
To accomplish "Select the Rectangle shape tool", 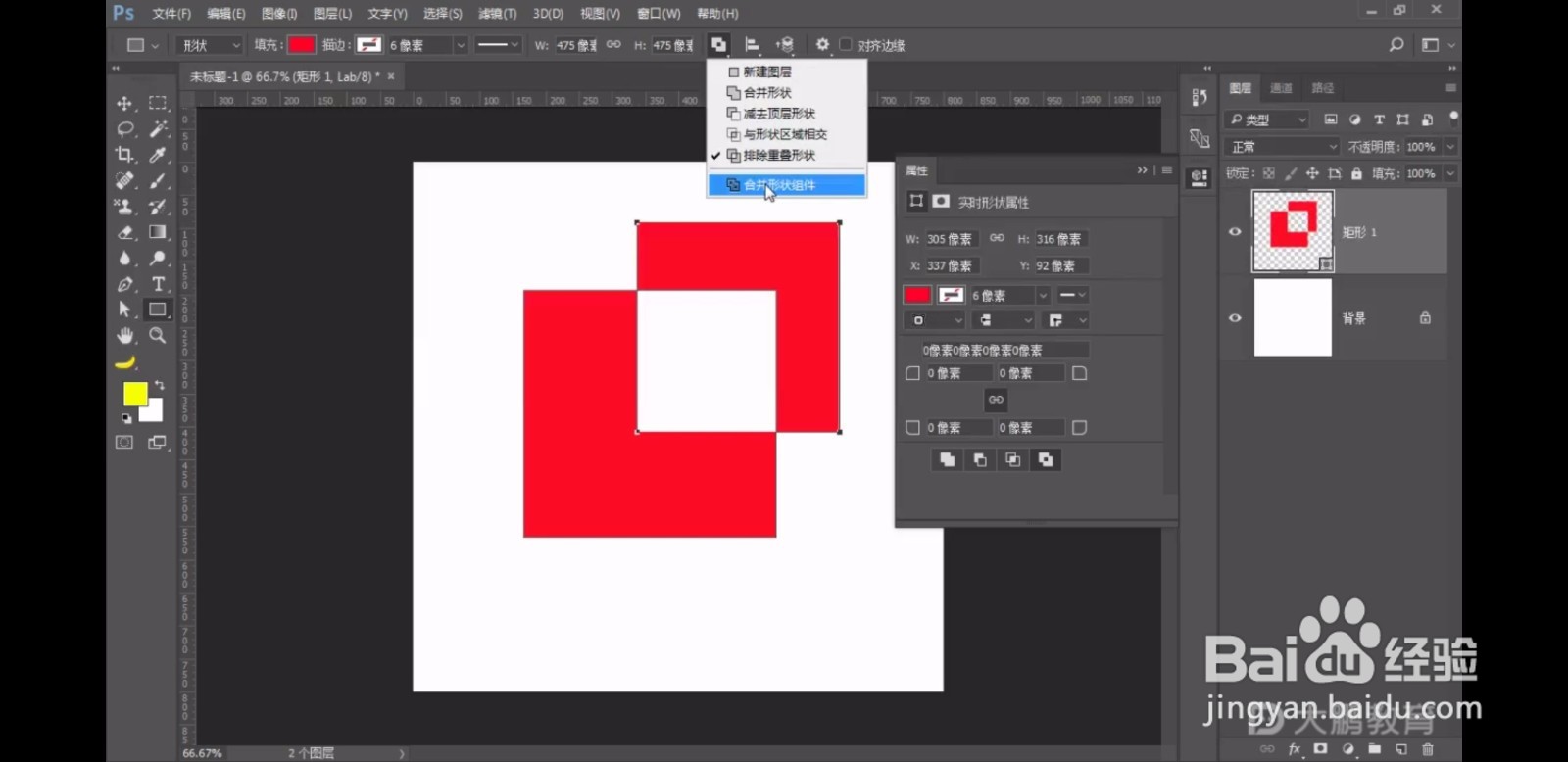I will click(x=157, y=310).
